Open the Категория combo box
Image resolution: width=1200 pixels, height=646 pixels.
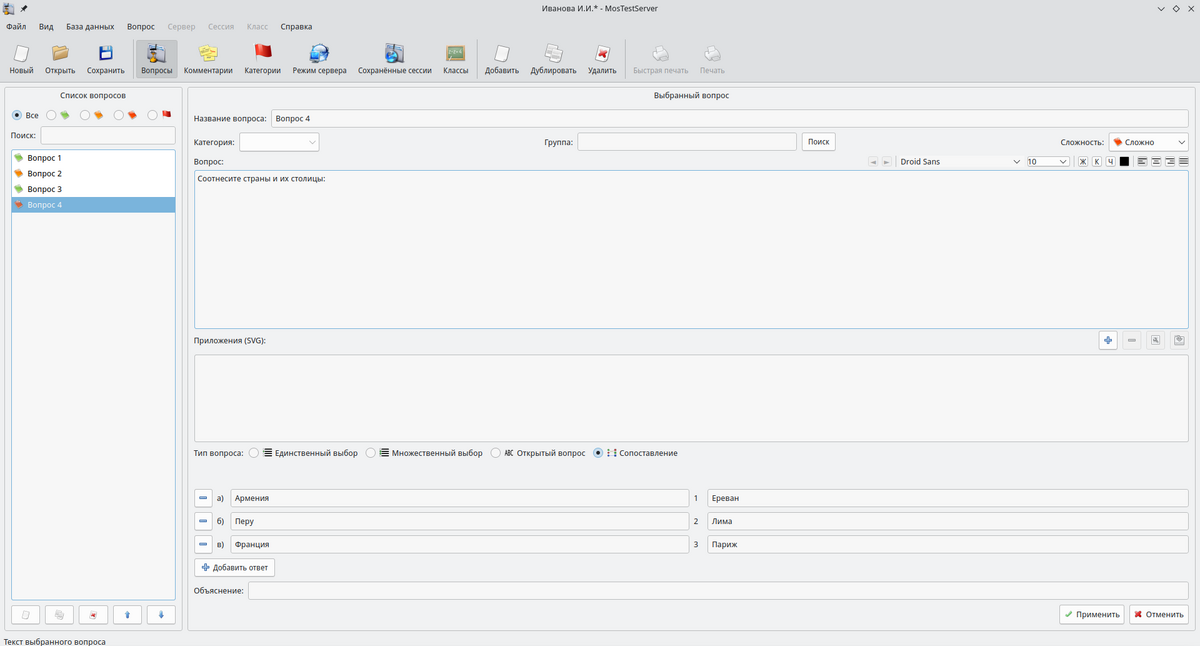(279, 142)
